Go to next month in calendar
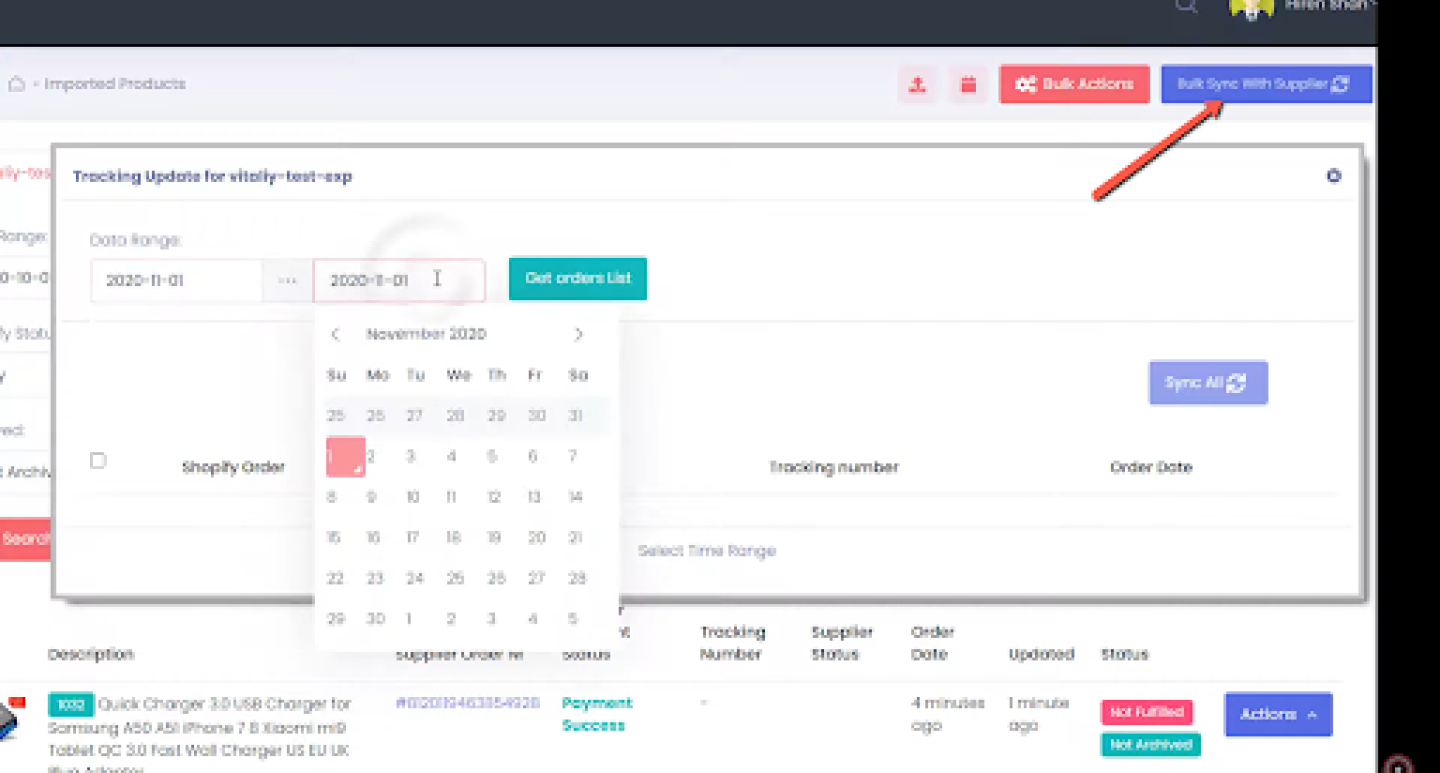 point(578,334)
